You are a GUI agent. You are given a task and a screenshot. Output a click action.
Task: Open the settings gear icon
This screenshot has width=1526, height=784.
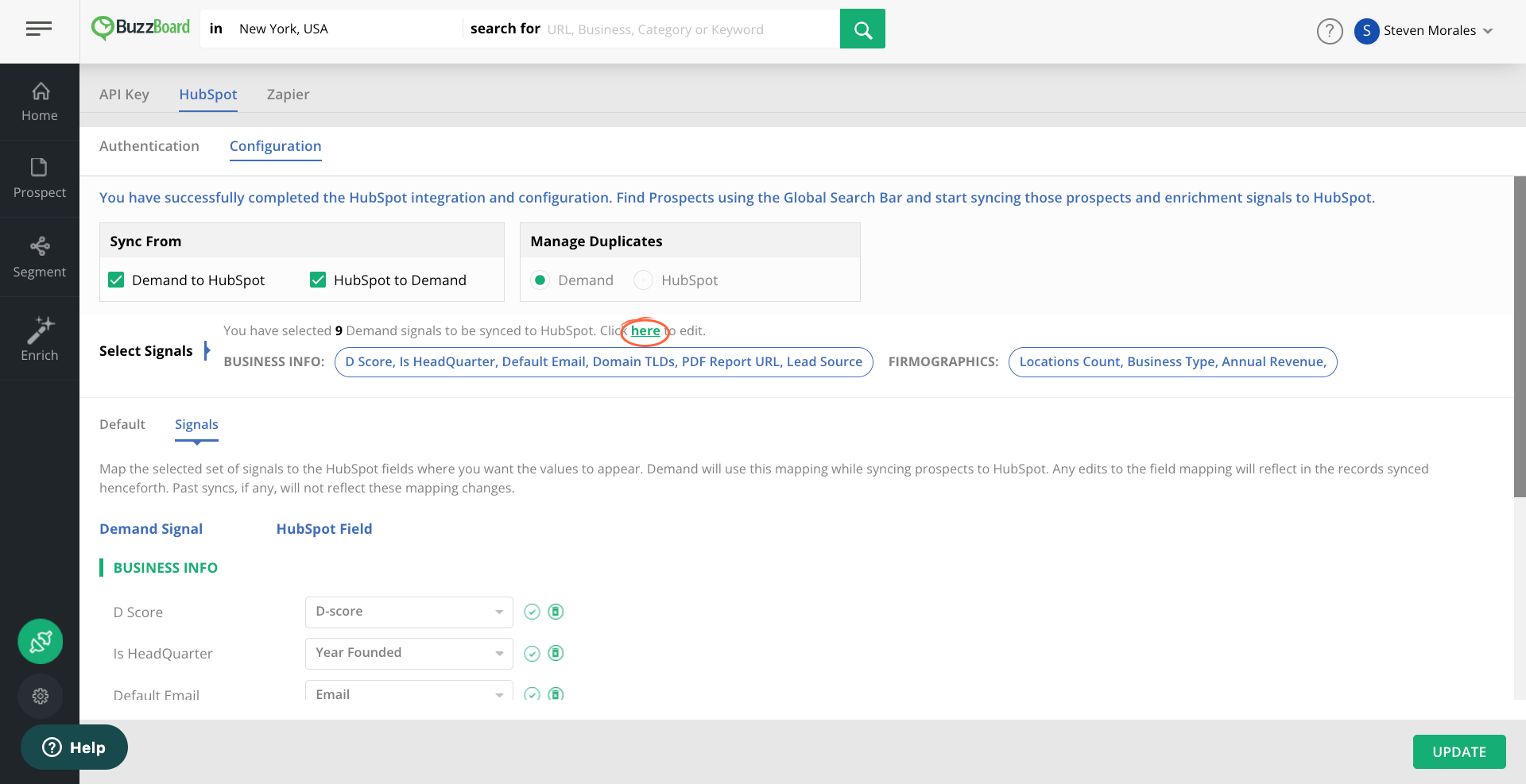tap(41, 696)
